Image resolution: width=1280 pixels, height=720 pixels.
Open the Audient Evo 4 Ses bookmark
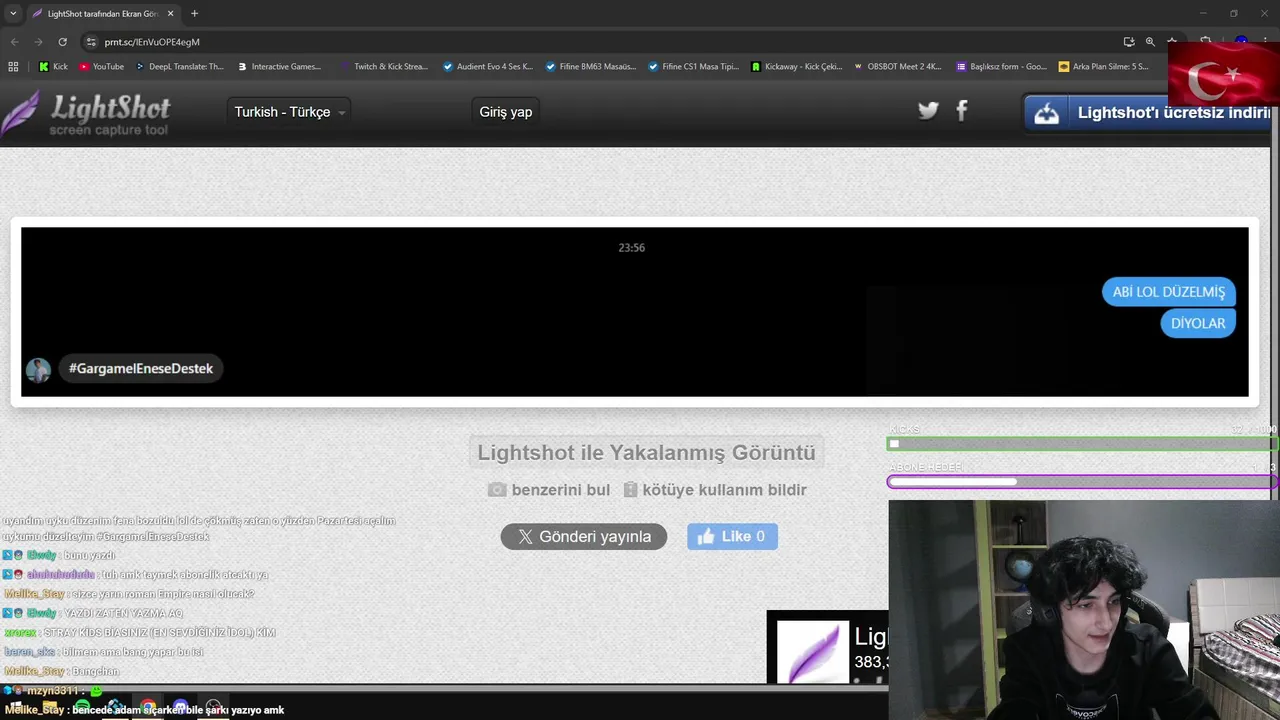point(488,67)
